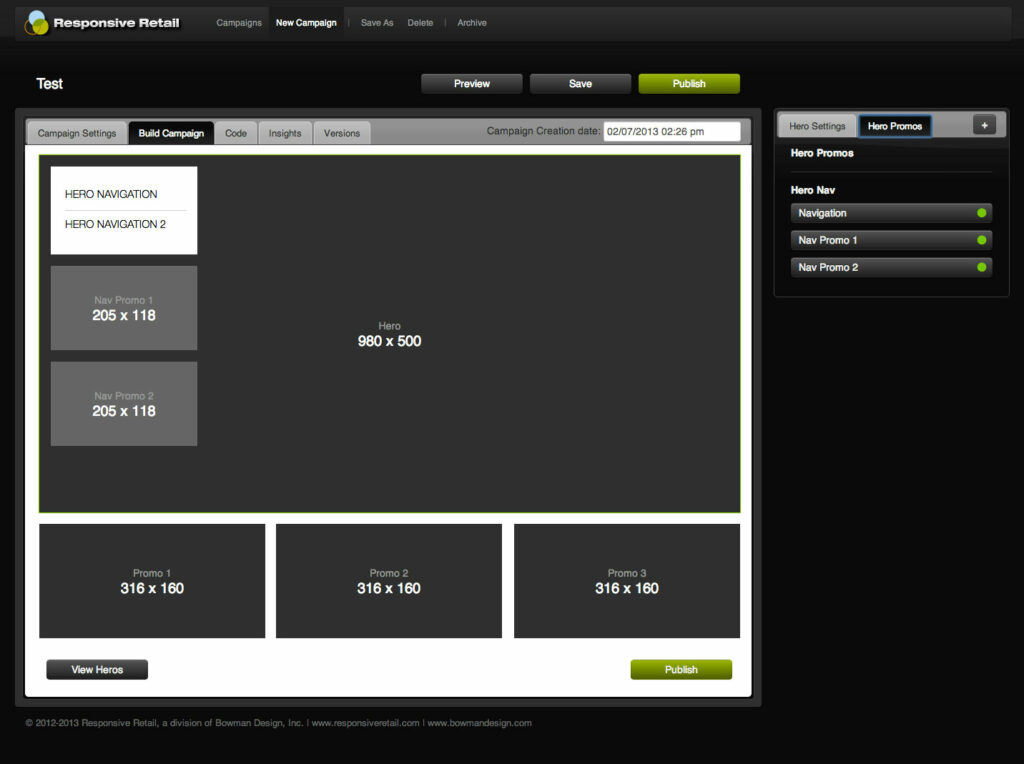Open the Code tab
The width and height of the screenshot is (1024, 764).
click(236, 133)
